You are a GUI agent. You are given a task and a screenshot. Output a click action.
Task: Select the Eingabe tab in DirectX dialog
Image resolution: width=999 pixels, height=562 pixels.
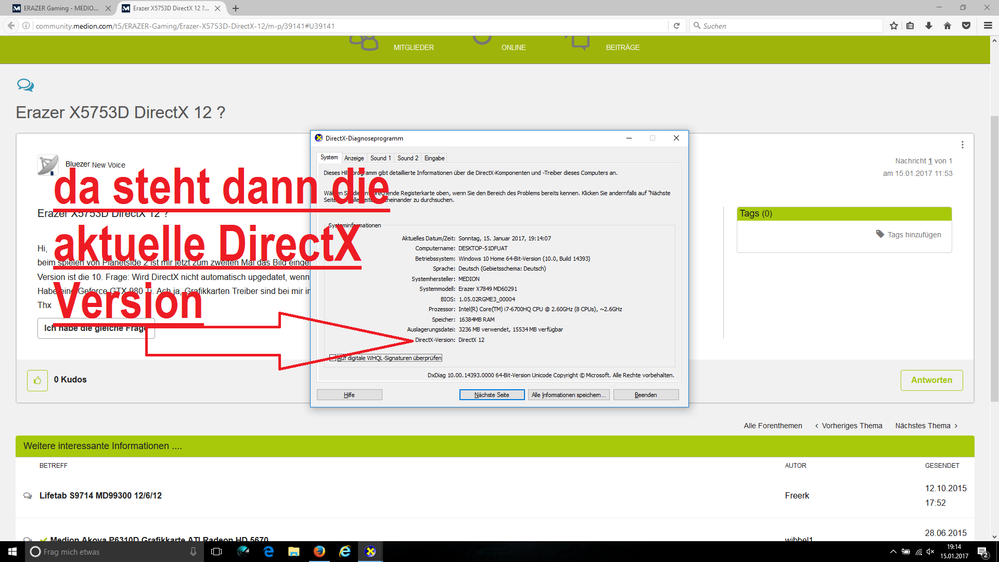coord(434,158)
